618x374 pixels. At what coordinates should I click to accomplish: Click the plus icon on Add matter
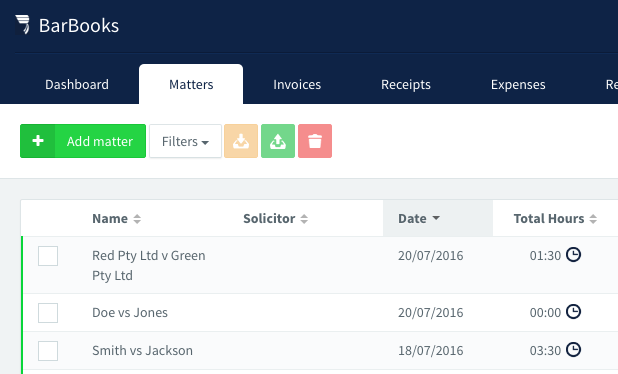click(x=38, y=141)
